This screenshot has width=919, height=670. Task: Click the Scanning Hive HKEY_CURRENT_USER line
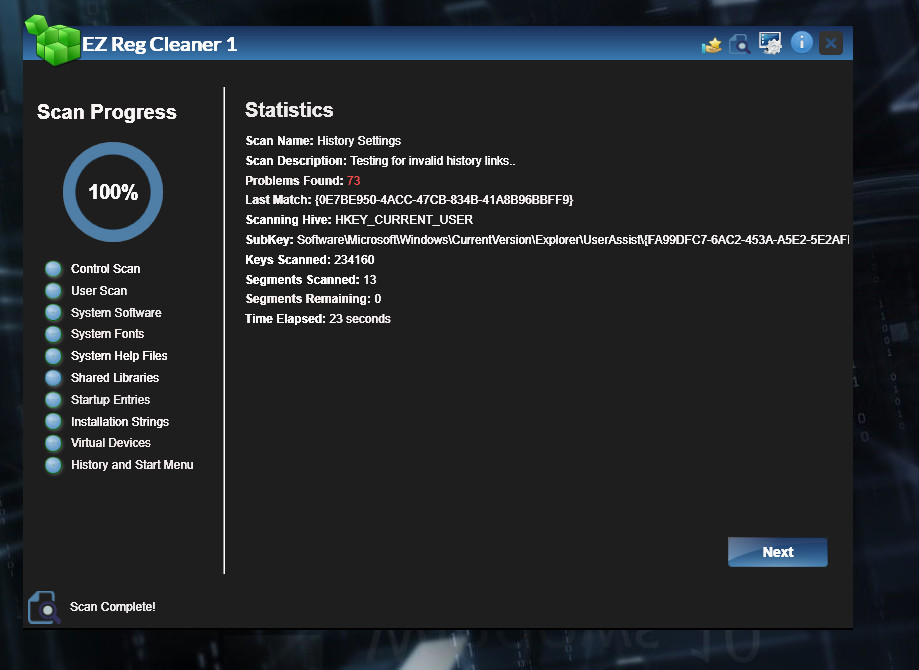(359, 220)
